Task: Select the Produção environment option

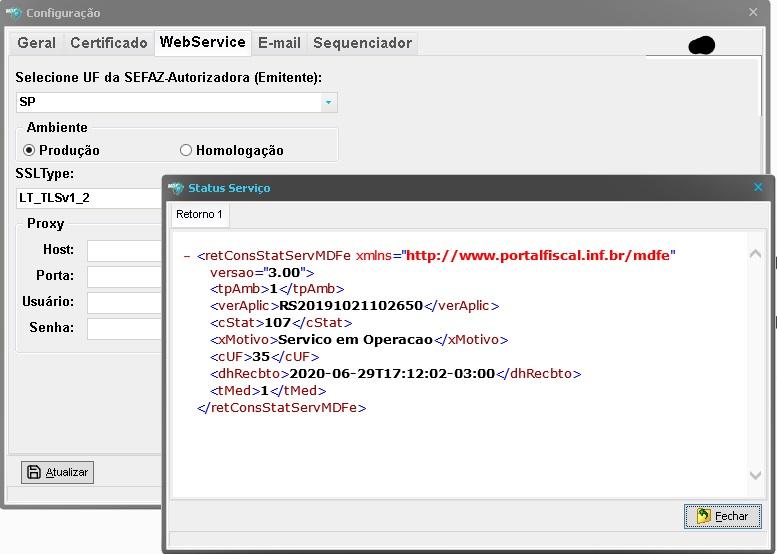Action: (61, 150)
